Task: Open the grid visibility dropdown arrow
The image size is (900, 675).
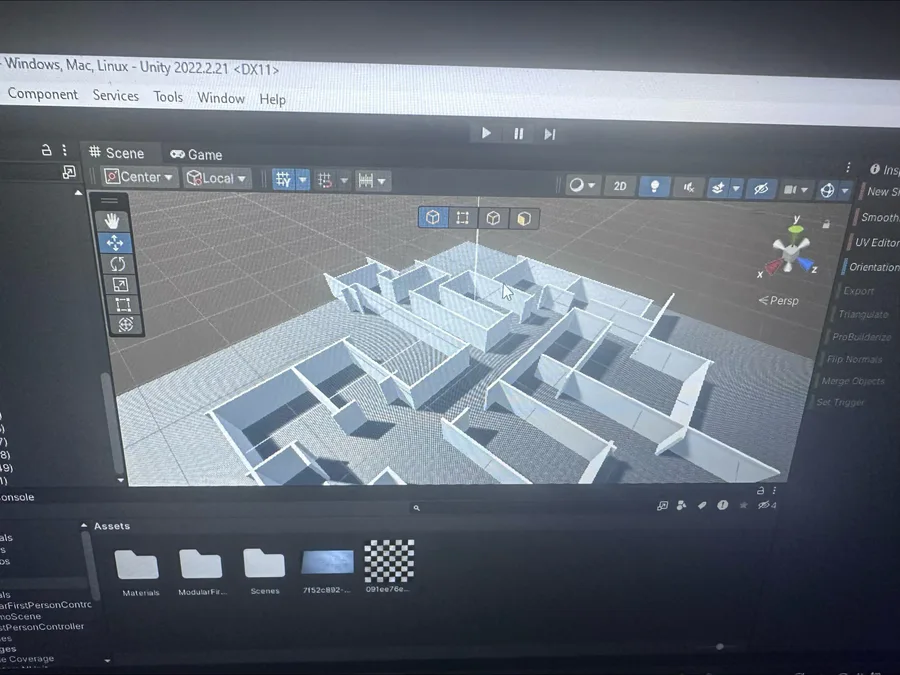Action: click(302, 180)
